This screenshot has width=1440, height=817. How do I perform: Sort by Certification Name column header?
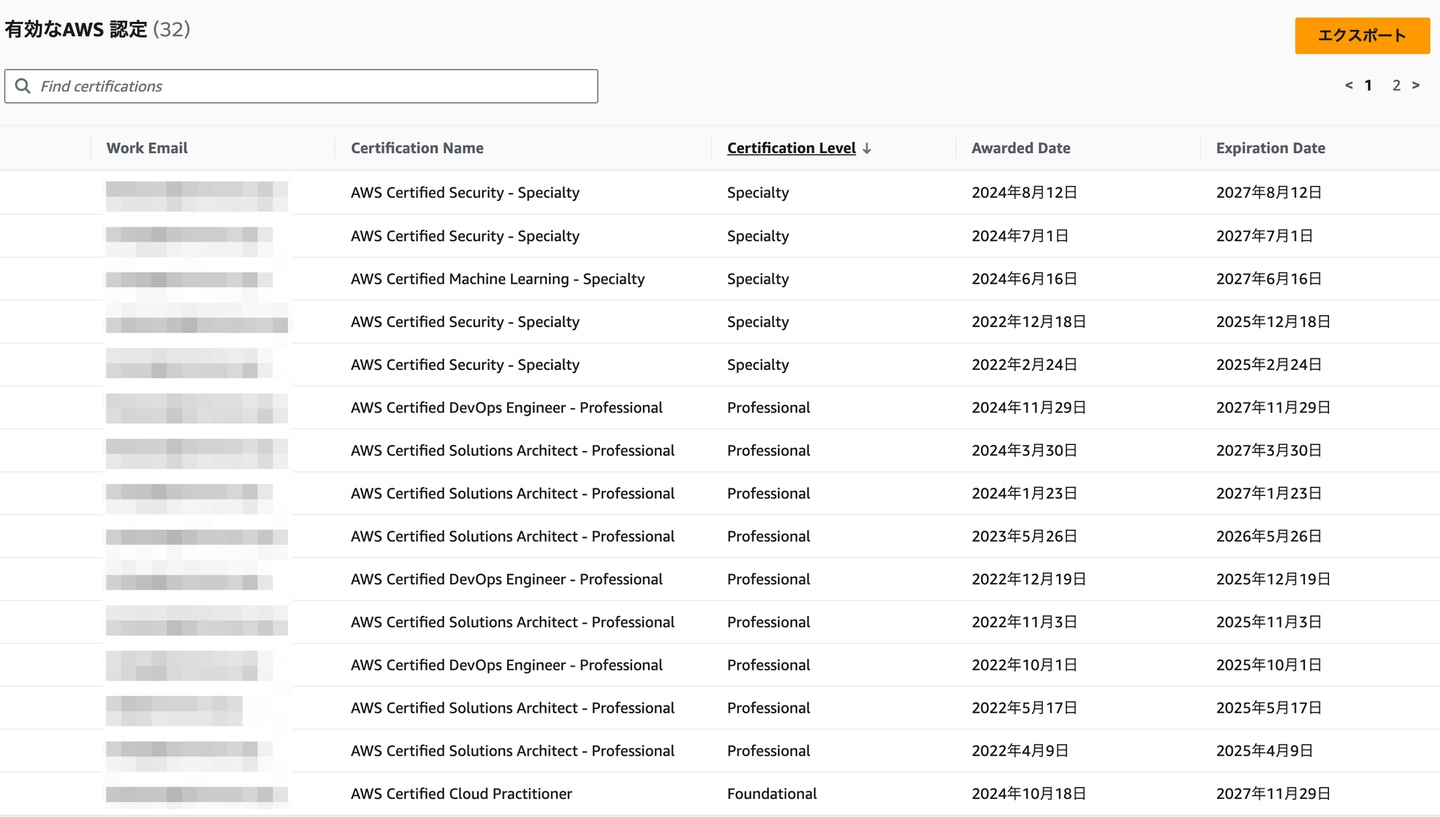click(417, 148)
